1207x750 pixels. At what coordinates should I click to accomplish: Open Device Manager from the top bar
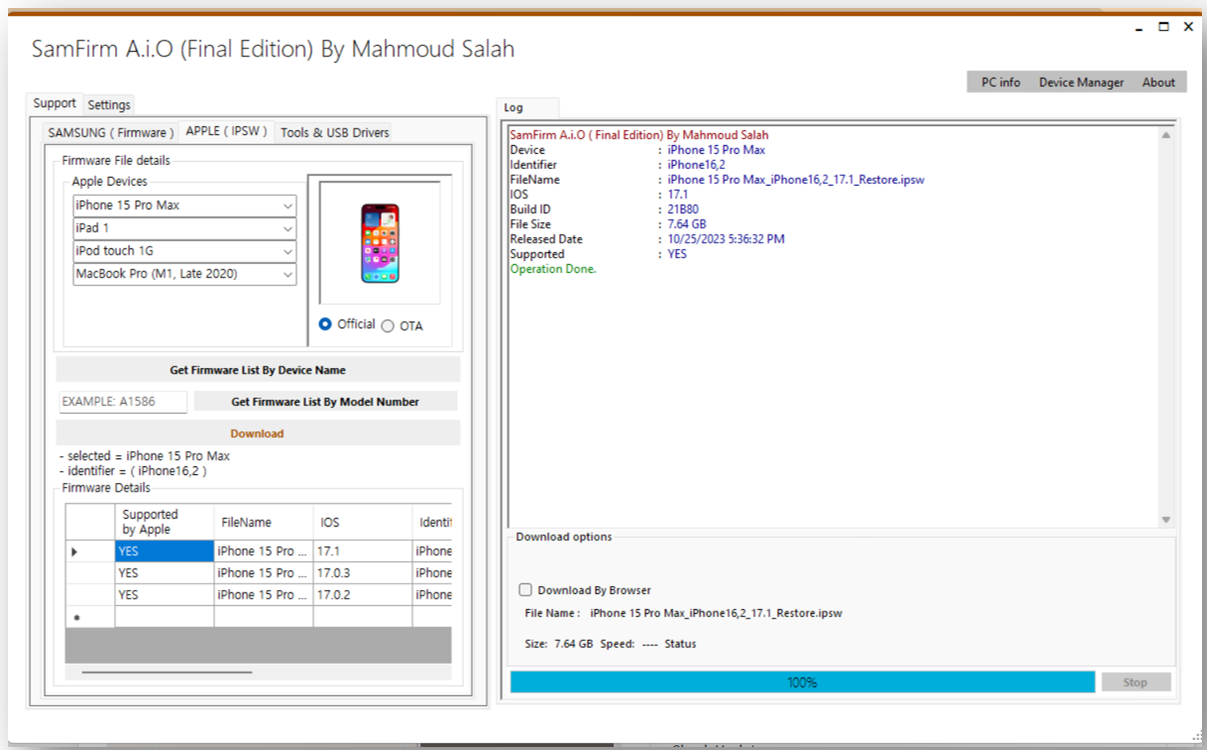click(x=1081, y=83)
